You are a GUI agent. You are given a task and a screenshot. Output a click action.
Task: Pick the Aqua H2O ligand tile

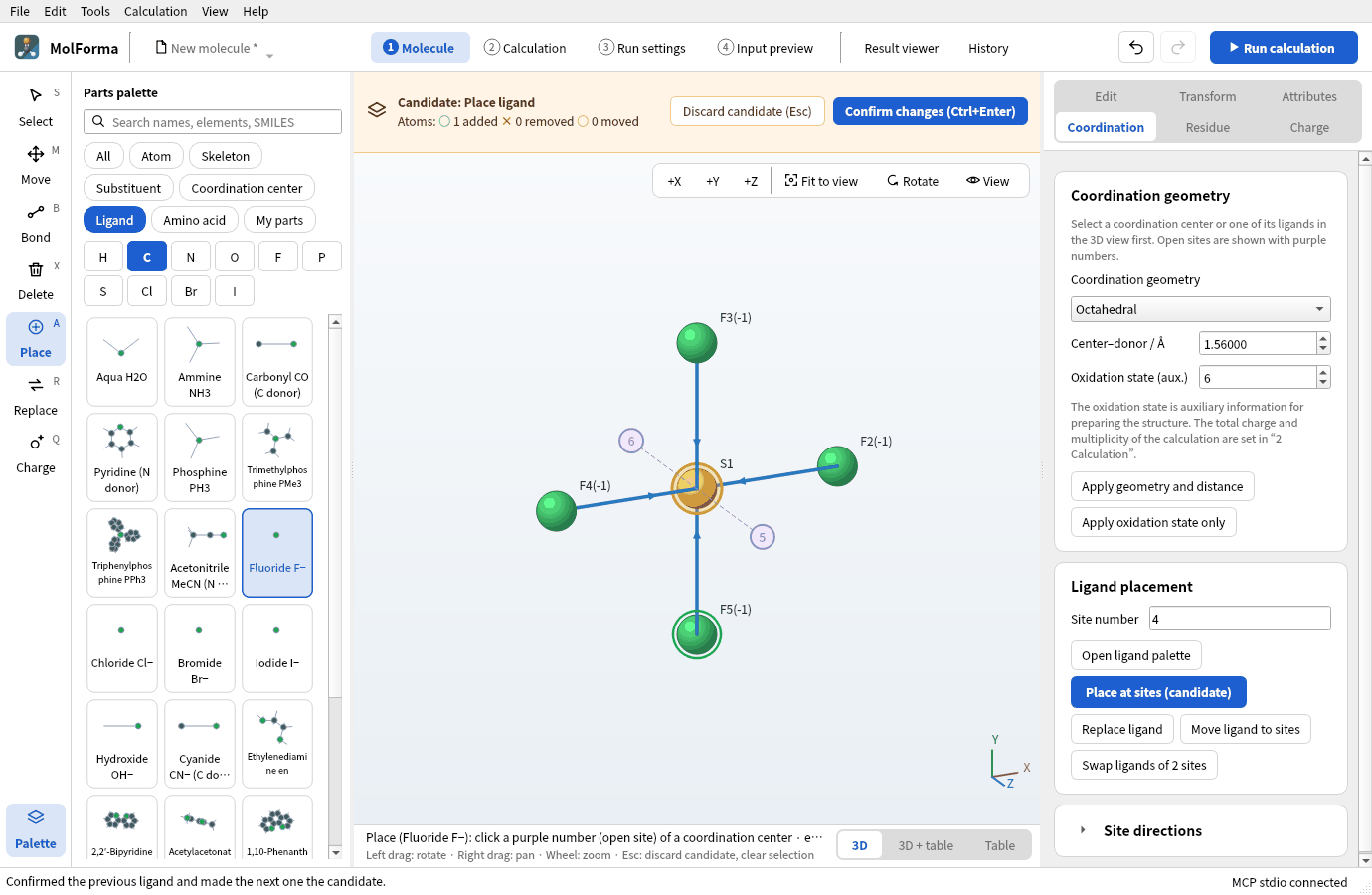(122, 362)
